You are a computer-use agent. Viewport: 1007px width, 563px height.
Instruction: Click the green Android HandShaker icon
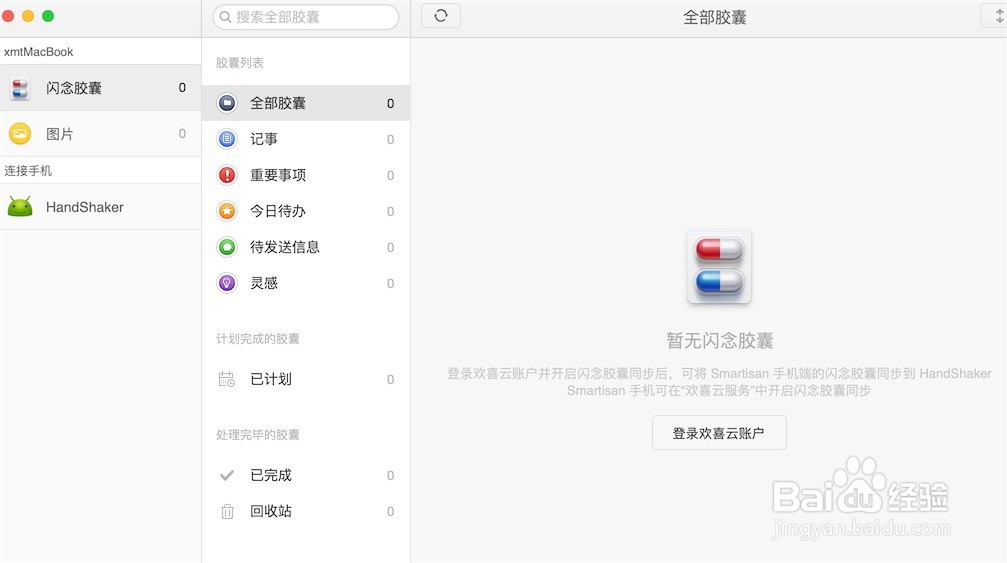[x=20, y=207]
